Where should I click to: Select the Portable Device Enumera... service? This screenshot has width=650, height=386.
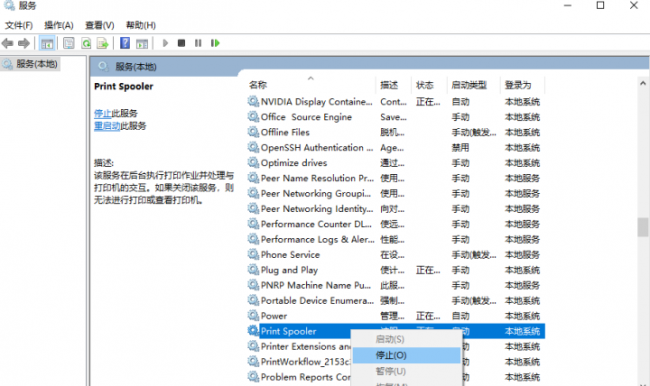coord(317,300)
